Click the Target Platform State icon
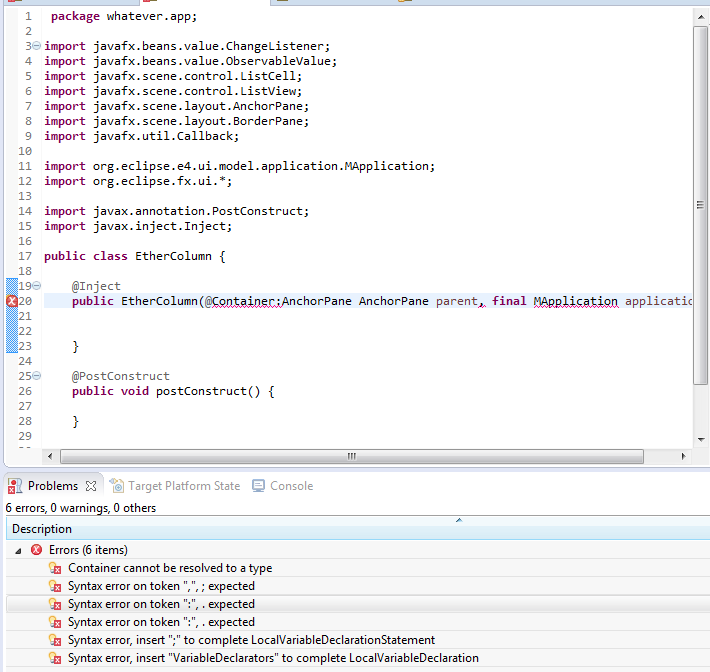Viewport: 710px width, 672px height. (x=116, y=485)
